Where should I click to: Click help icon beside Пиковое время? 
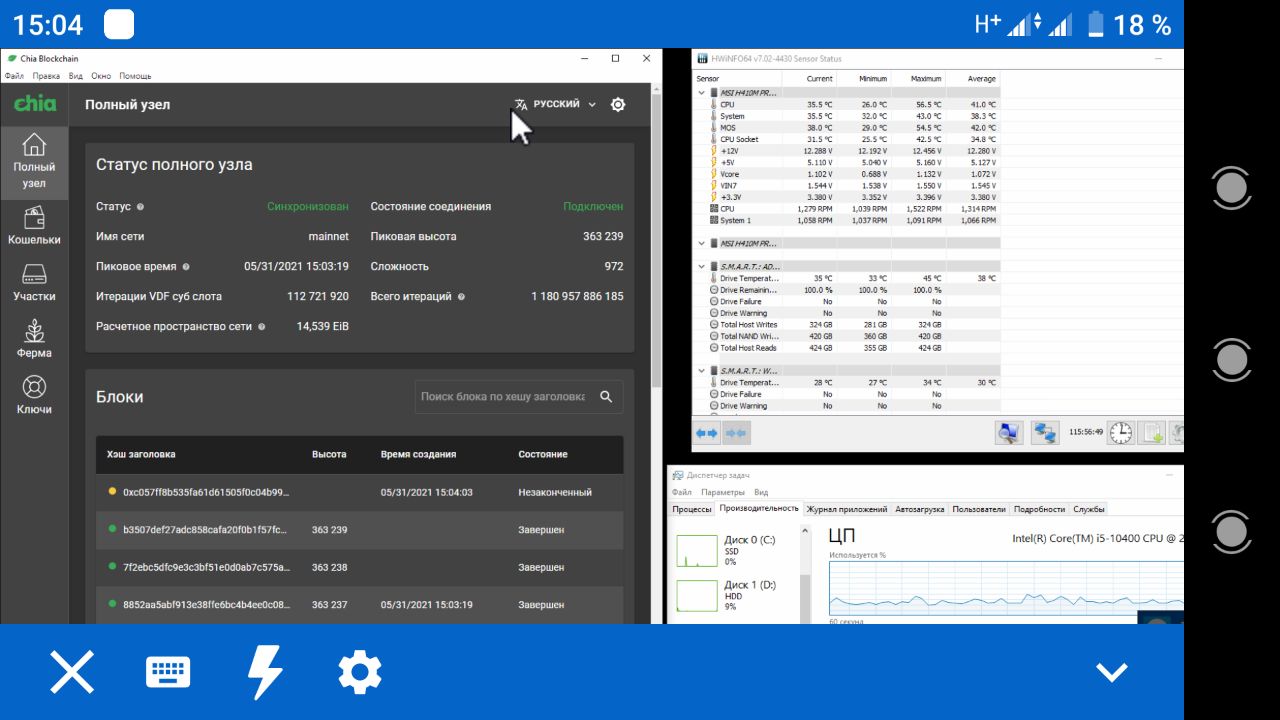(x=186, y=267)
